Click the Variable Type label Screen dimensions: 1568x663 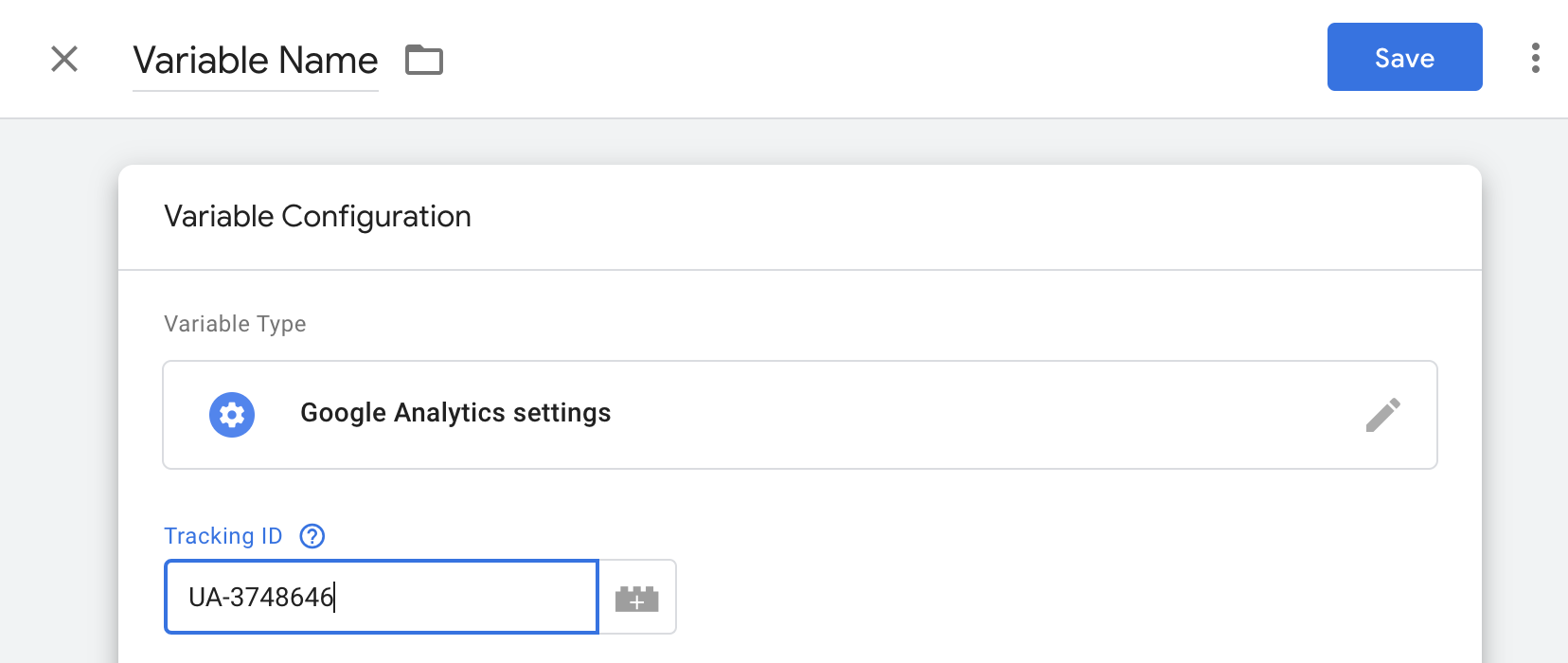[235, 324]
